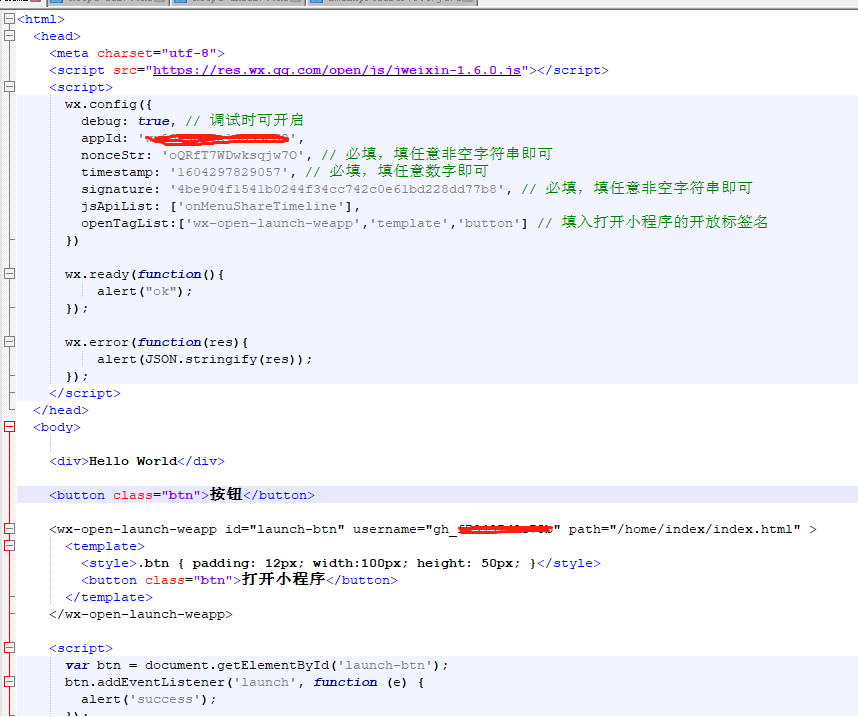
Task: Collapse the addEventListener function fold marker
Action: 9,682
